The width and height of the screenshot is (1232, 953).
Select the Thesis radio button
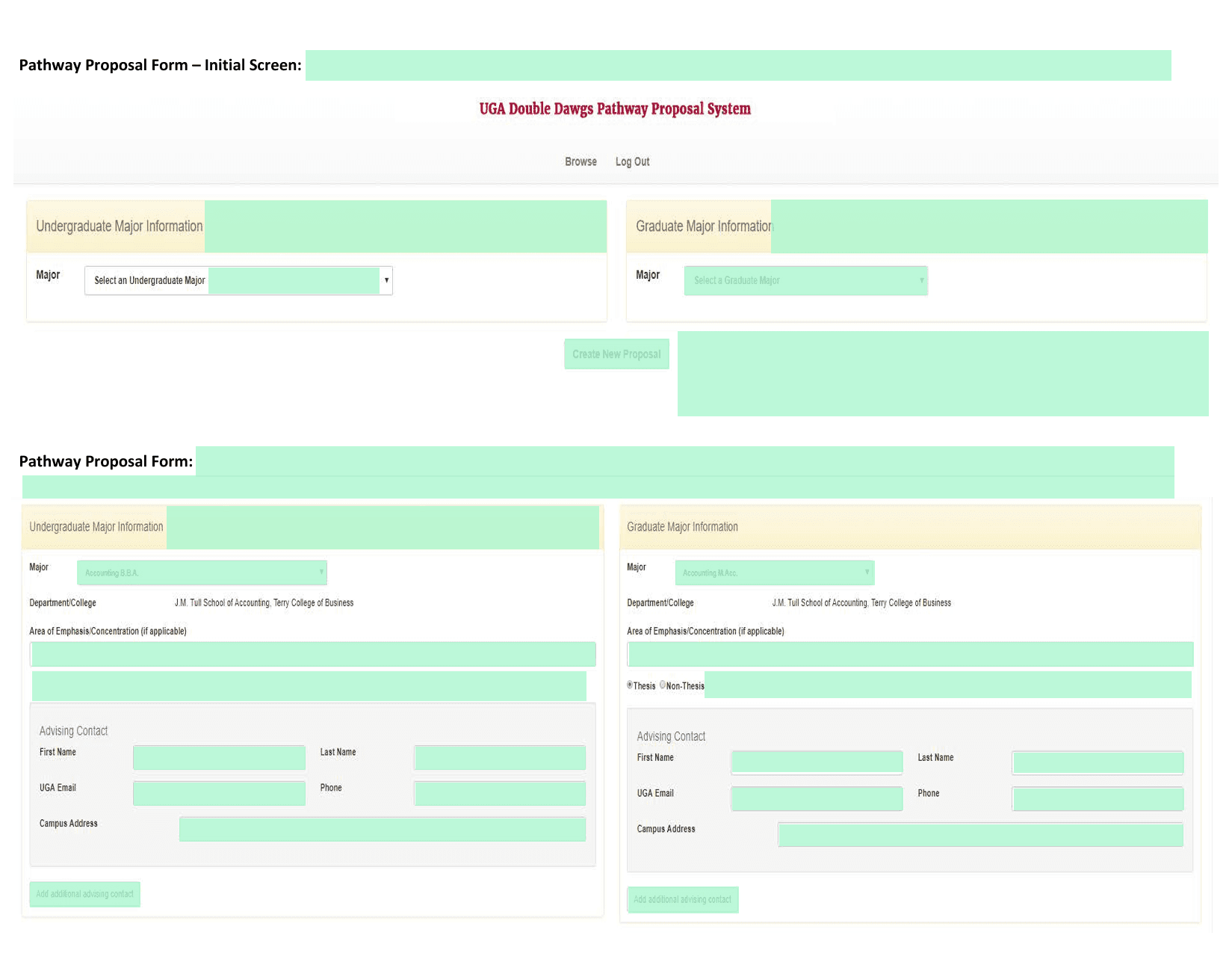pos(630,685)
